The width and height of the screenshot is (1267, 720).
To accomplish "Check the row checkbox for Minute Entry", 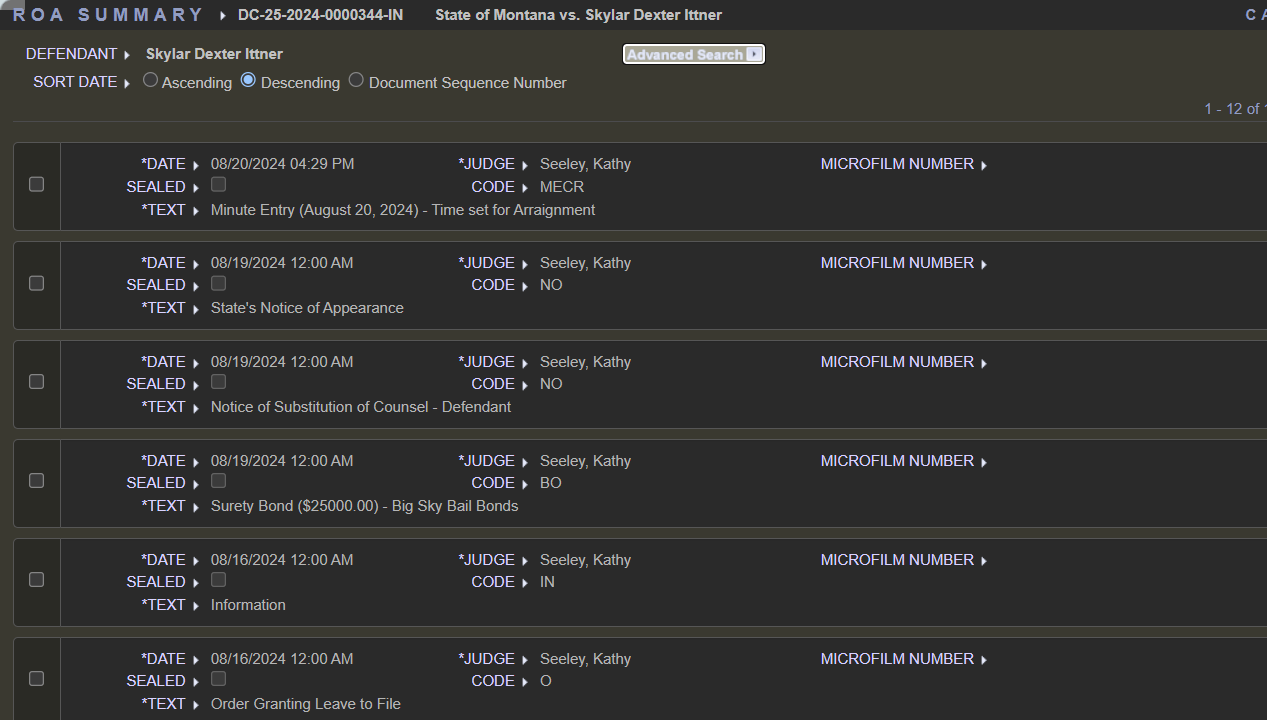I will click(37, 184).
